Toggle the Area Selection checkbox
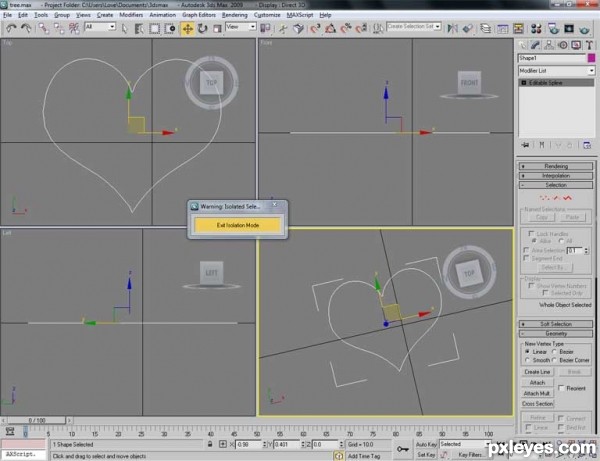The width and height of the screenshot is (600, 461). [x=527, y=250]
